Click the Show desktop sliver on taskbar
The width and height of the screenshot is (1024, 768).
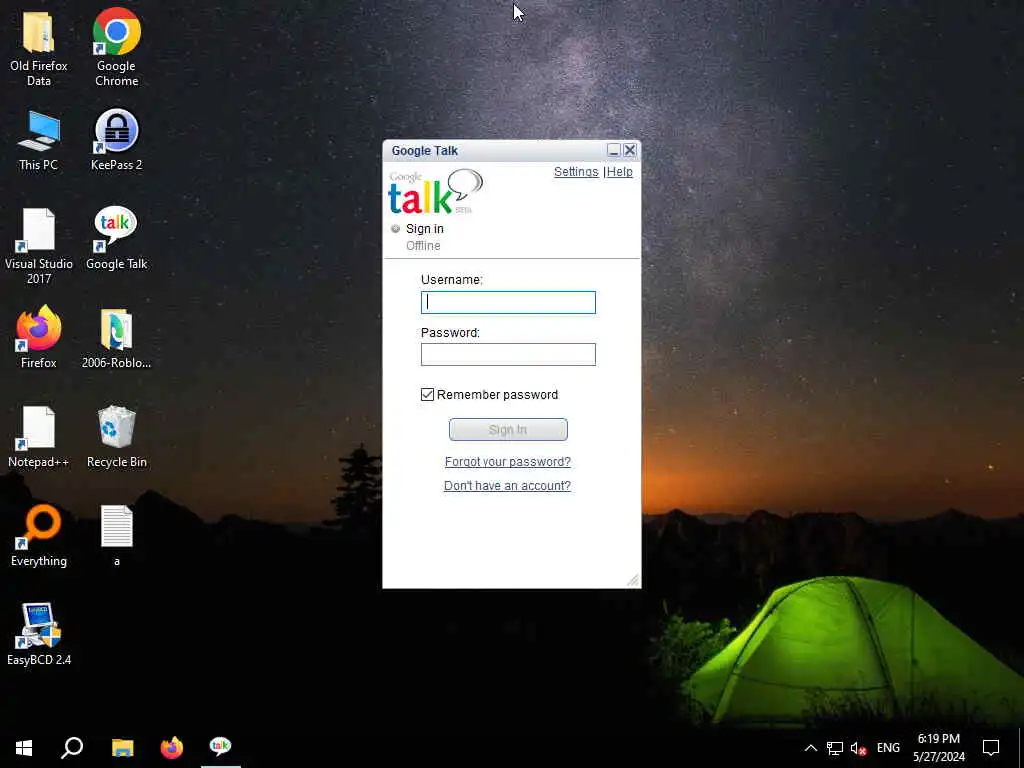click(x=1021, y=748)
